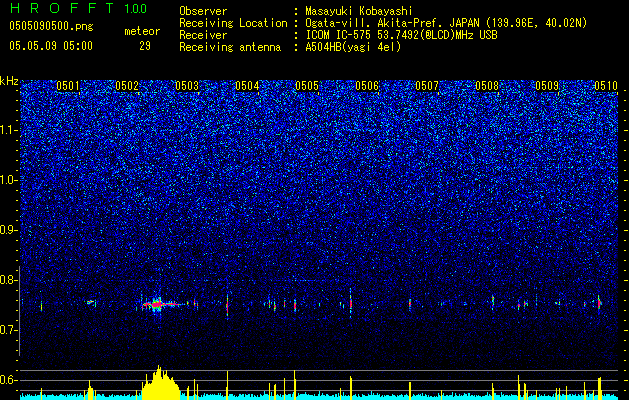Click the tall yellow power peak after 0502
Image resolution: width=629 pixels, height=400 pixels.
(160, 383)
